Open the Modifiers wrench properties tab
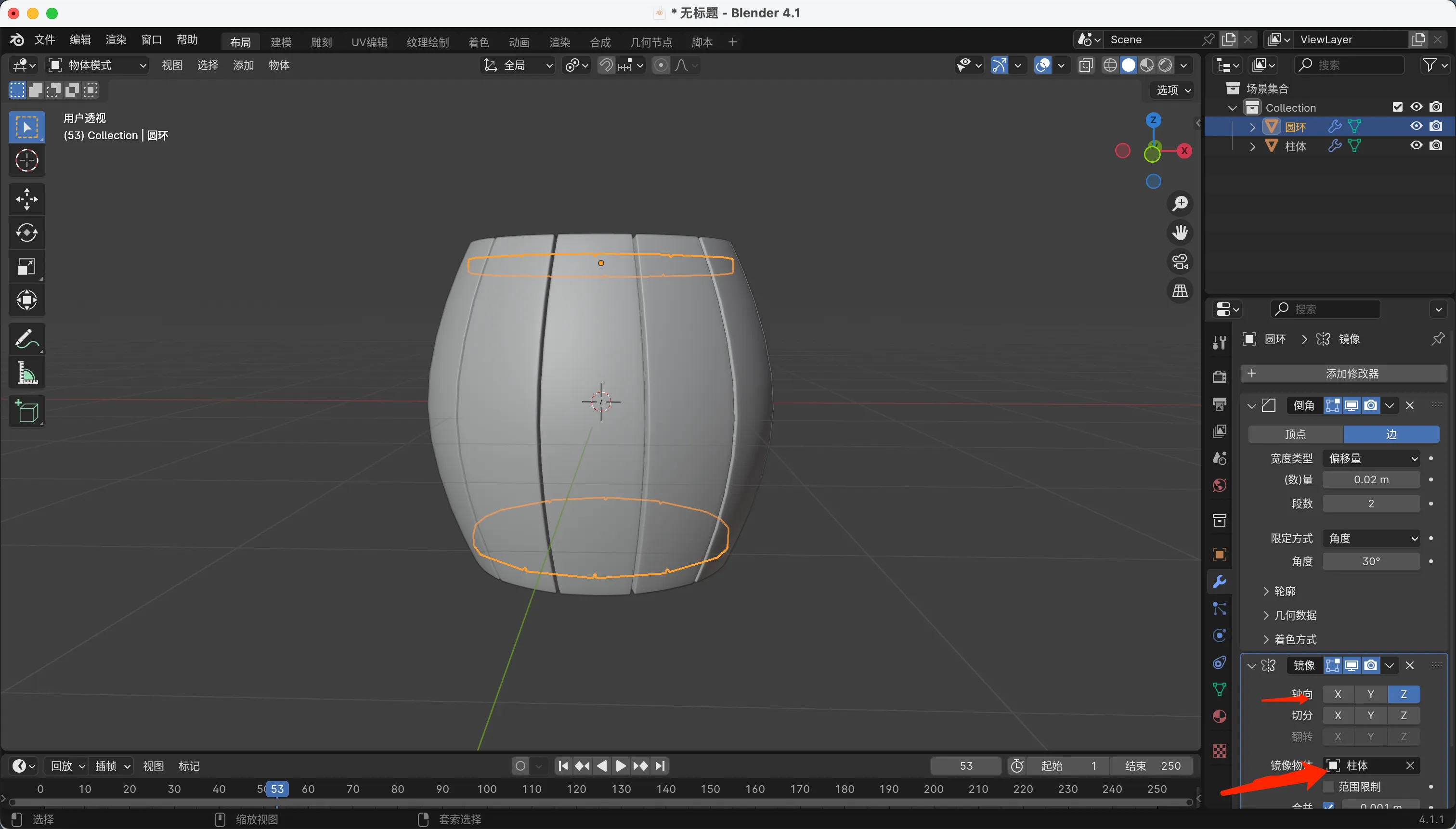 tap(1219, 582)
